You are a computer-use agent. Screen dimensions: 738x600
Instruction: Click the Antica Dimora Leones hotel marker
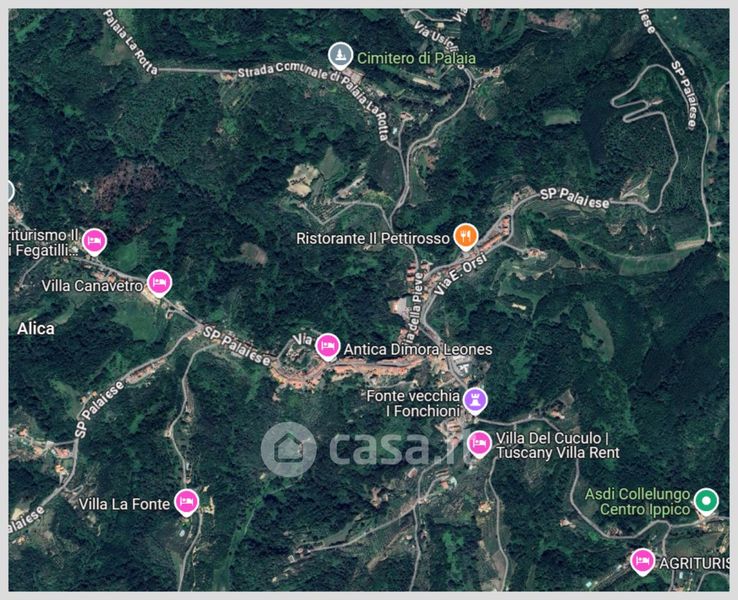[328, 347]
